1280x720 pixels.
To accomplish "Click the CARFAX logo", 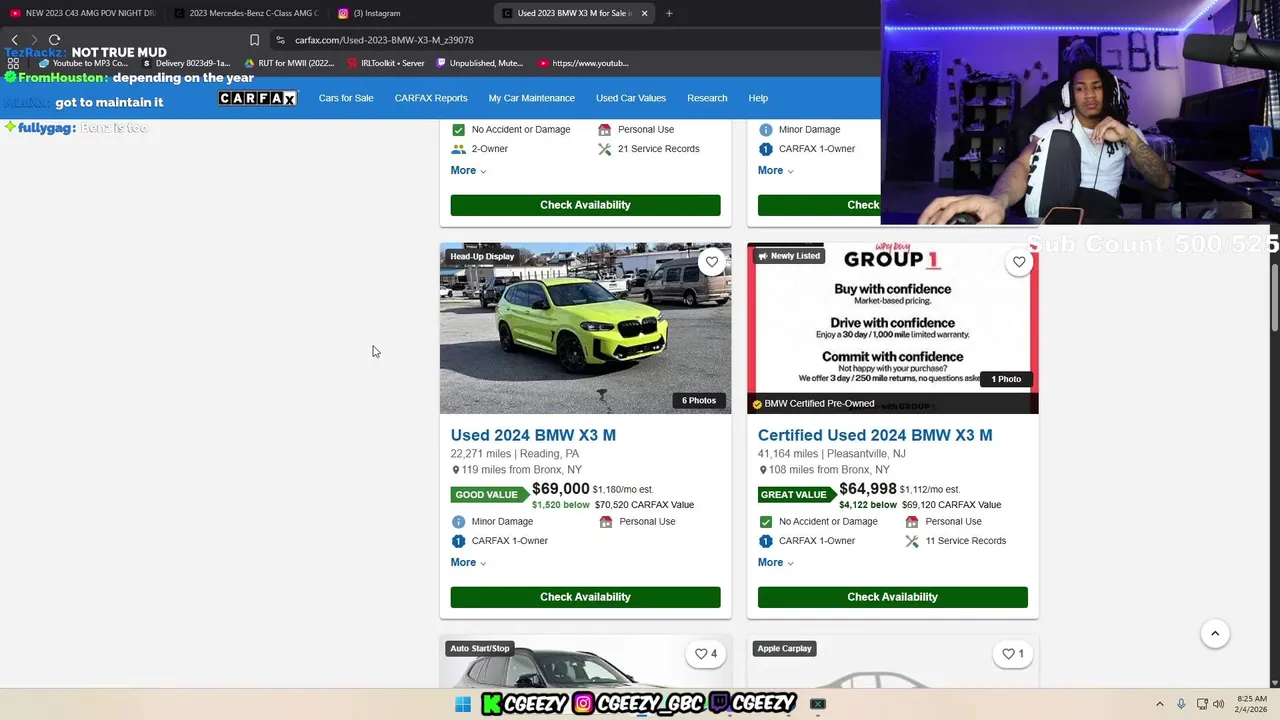I will 258,98.
